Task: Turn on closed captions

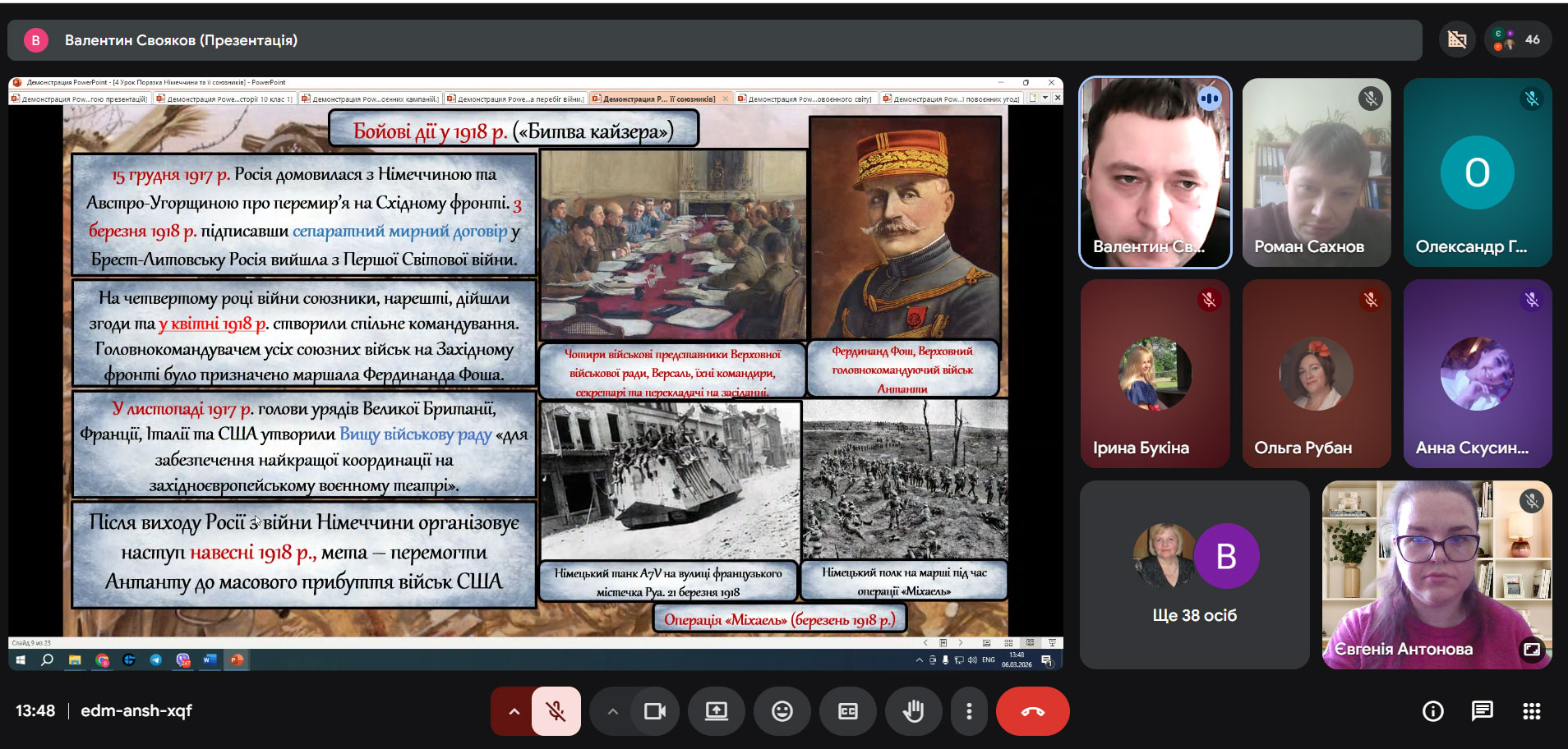Action: tap(847, 711)
